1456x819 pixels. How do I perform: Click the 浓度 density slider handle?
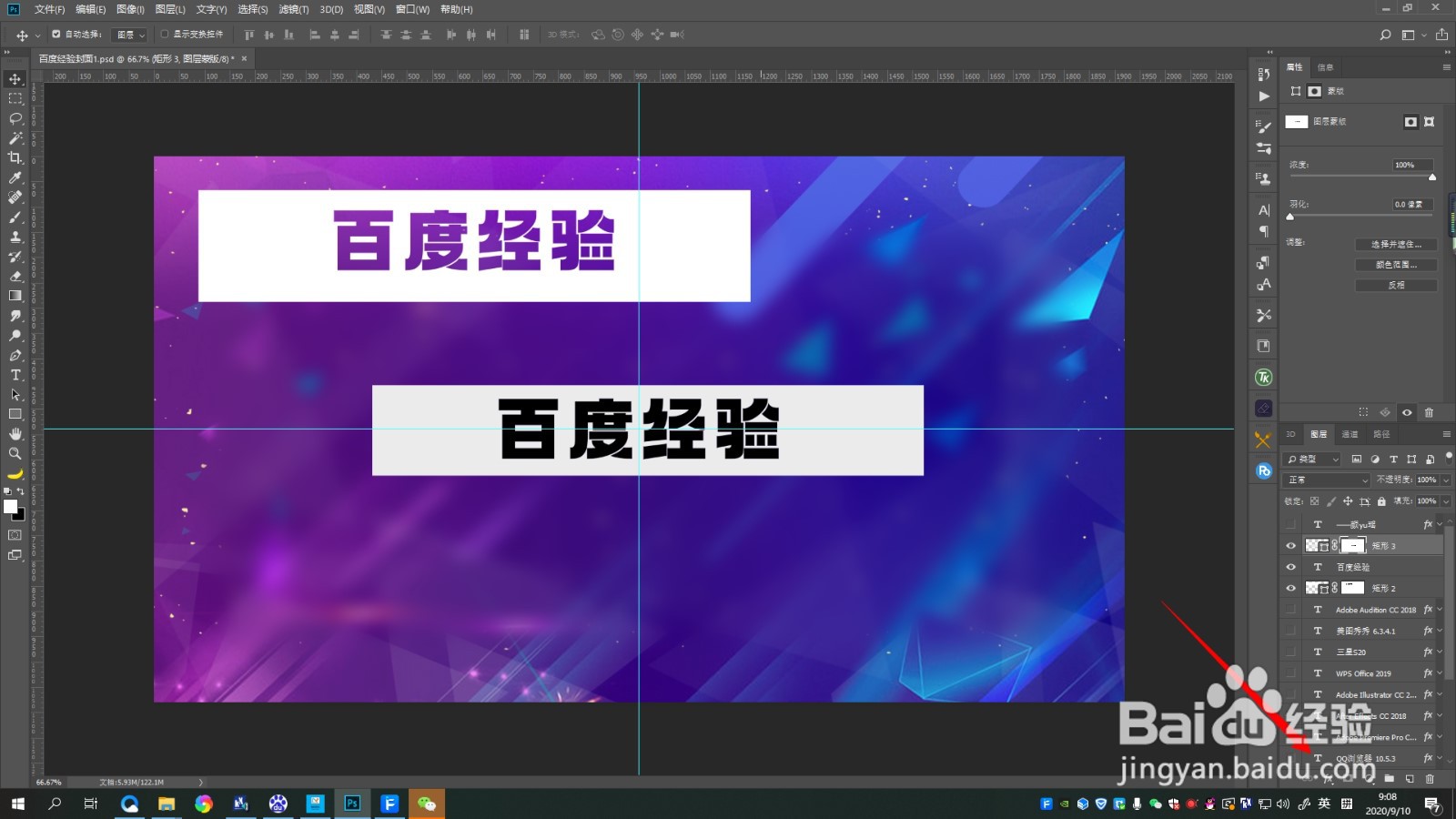pyautogui.click(x=1432, y=177)
